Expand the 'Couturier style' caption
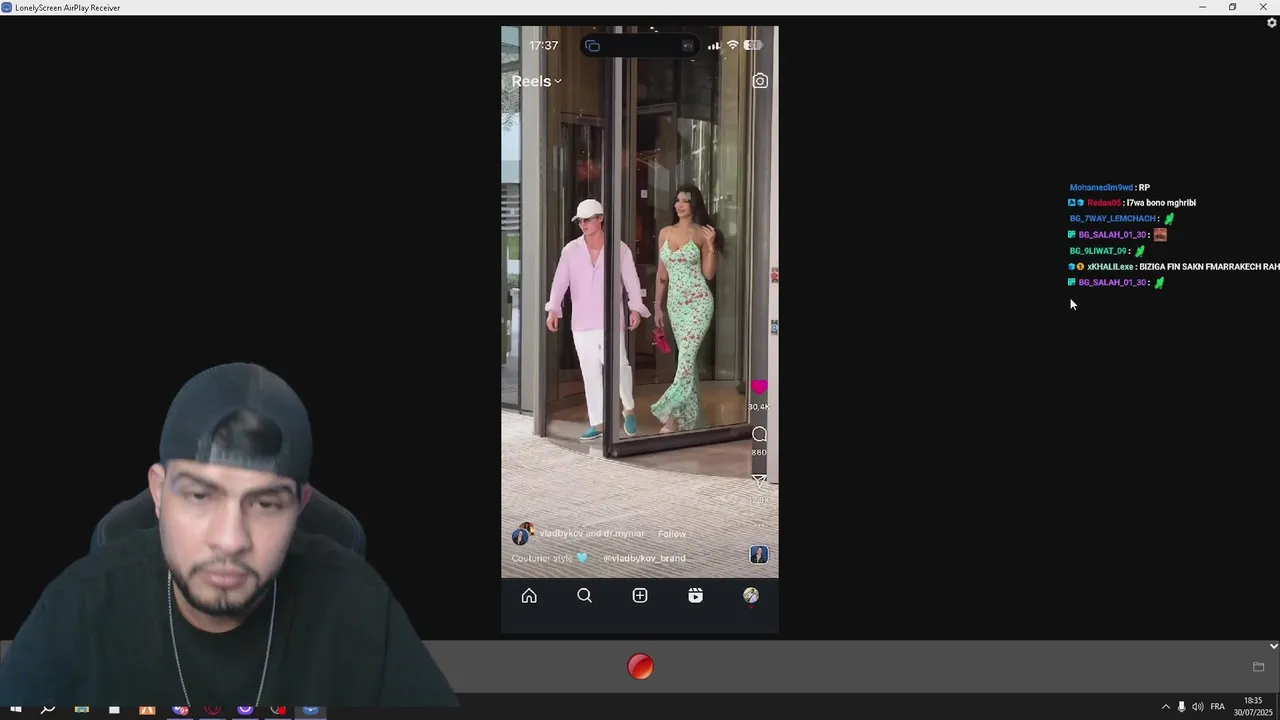This screenshot has height=720, width=1280. point(549,558)
